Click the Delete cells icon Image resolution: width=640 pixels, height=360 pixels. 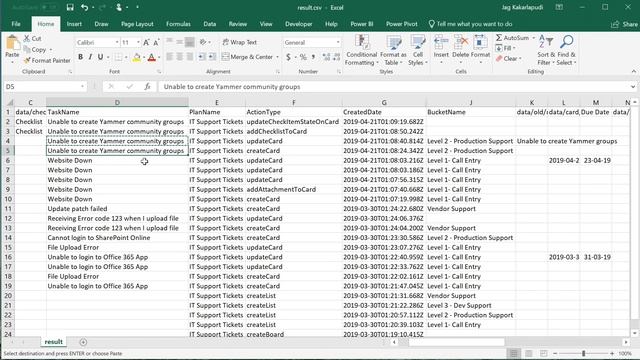(460, 42)
